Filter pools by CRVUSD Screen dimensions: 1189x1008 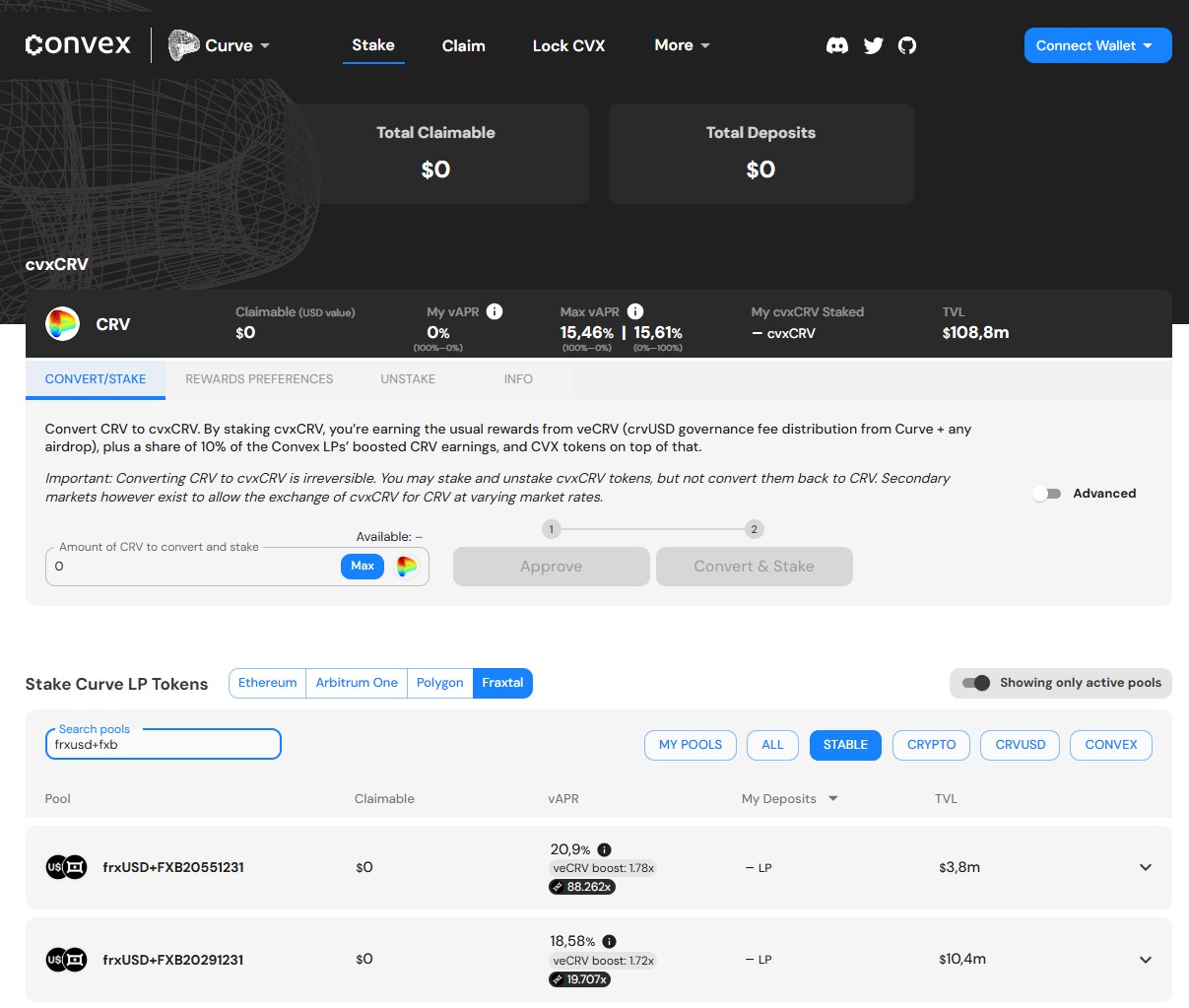[1021, 745]
